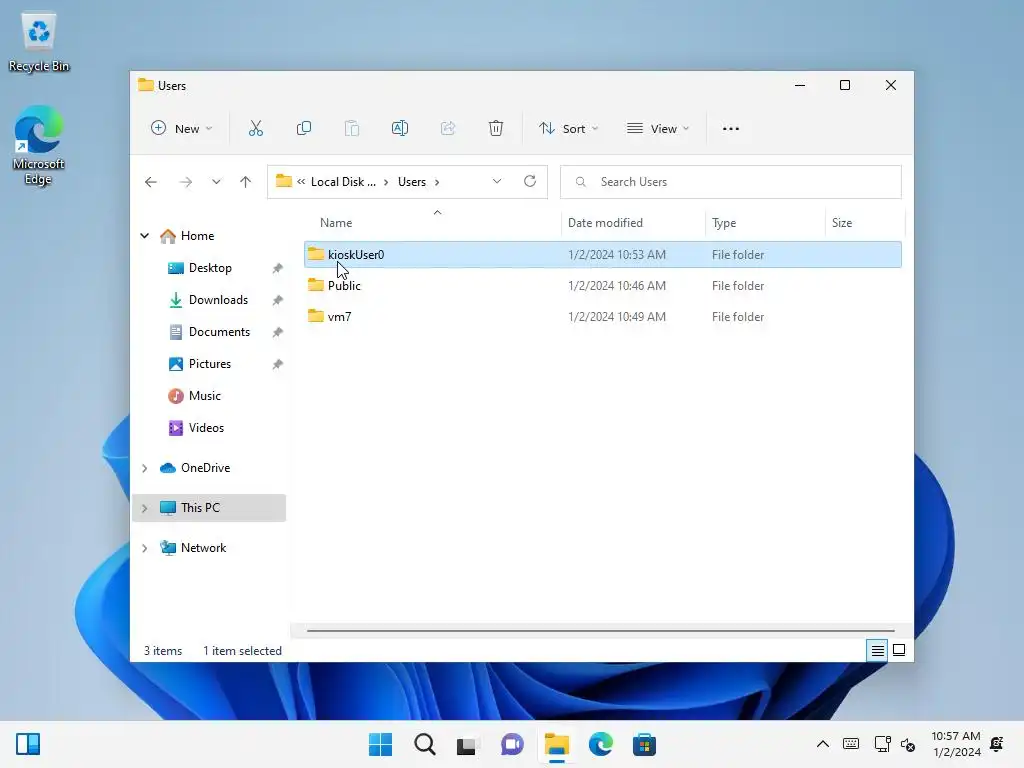Open Downloads in navigation pane

[218, 300]
